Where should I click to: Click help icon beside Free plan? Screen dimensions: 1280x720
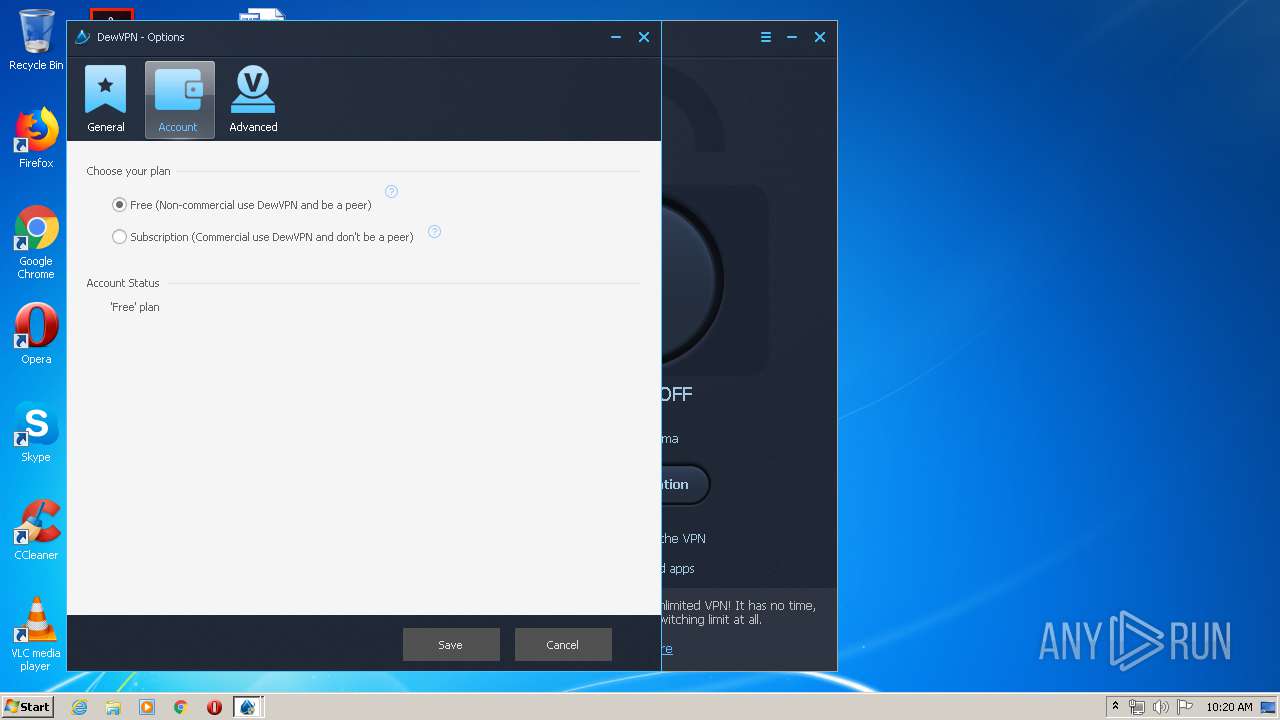tap(392, 192)
